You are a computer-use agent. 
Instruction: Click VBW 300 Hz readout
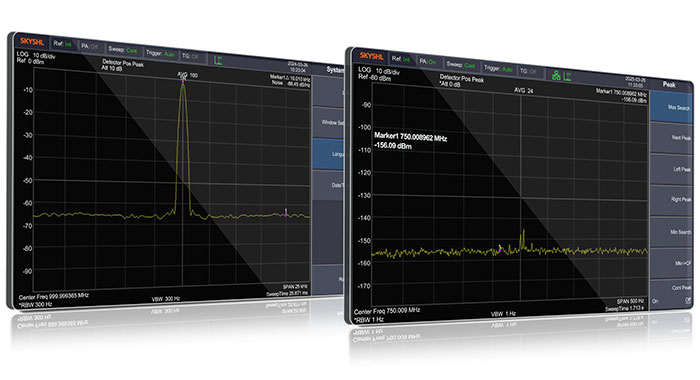(166, 299)
